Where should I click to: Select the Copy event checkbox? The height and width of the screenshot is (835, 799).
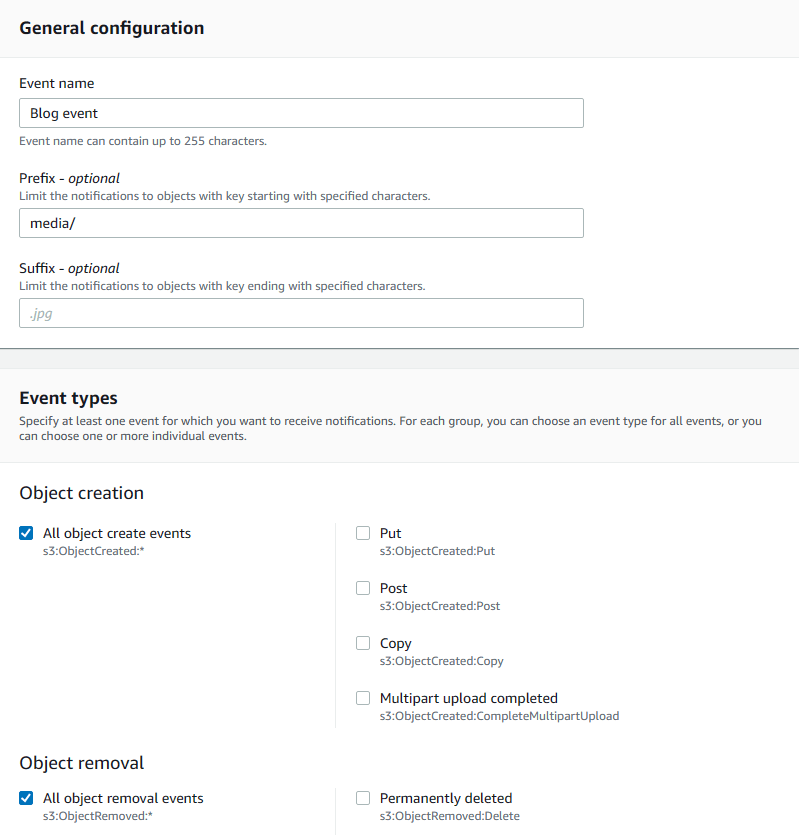tap(363, 643)
